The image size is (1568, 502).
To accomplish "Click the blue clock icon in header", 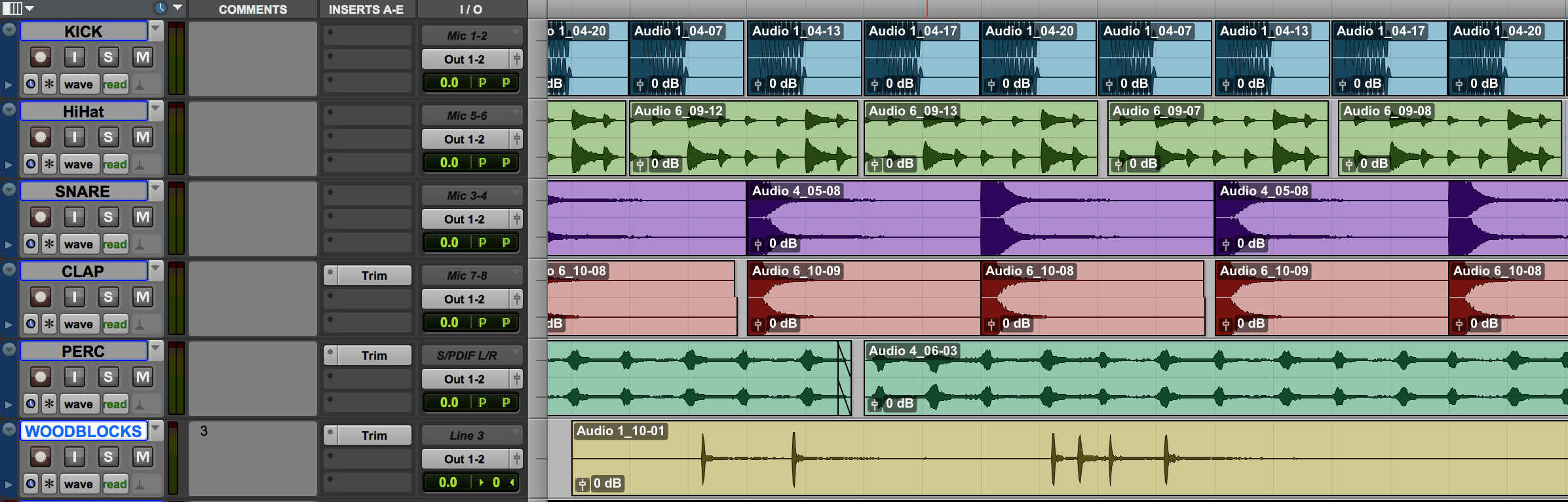I will 160,9.
